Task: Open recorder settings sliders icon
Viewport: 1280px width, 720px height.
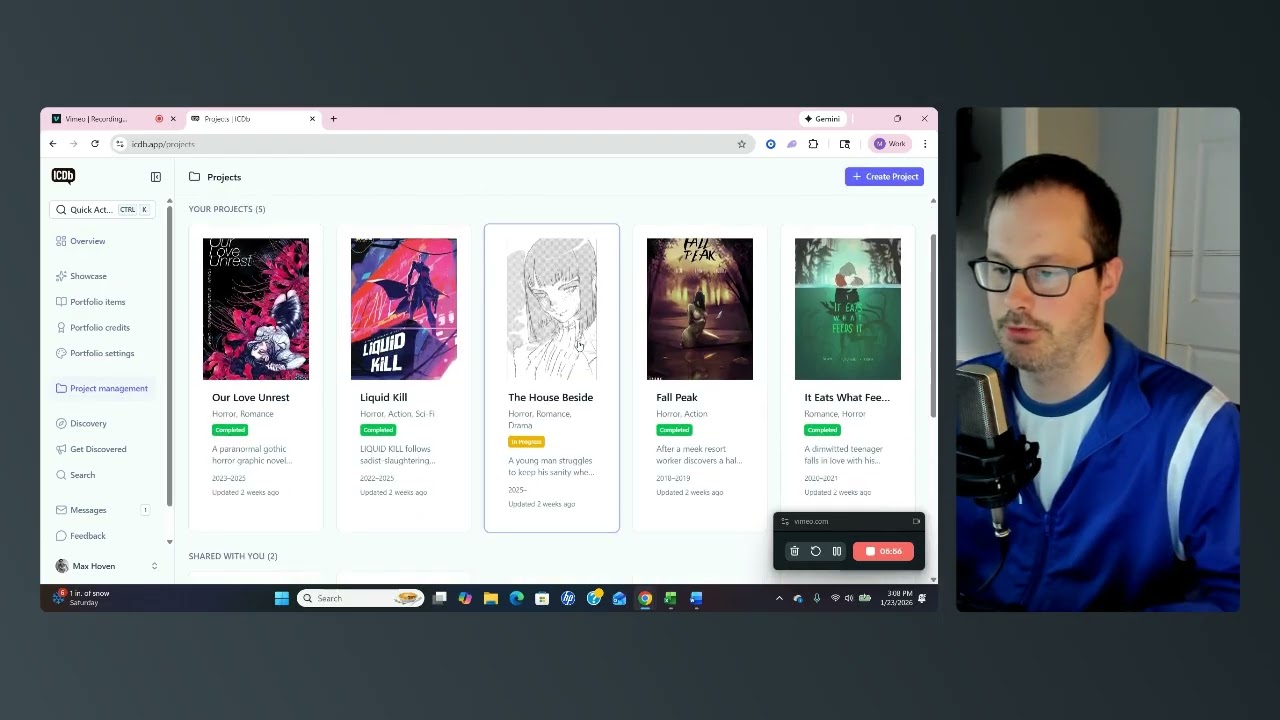Action: 785,521
